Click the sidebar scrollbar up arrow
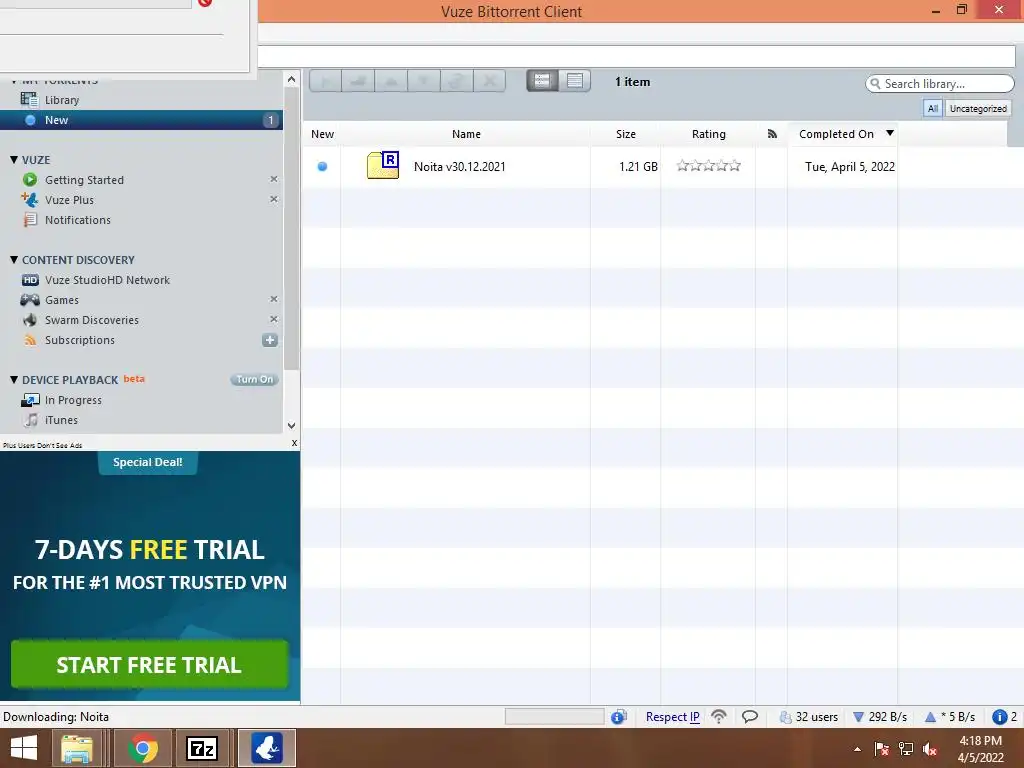 click(291, 80)
